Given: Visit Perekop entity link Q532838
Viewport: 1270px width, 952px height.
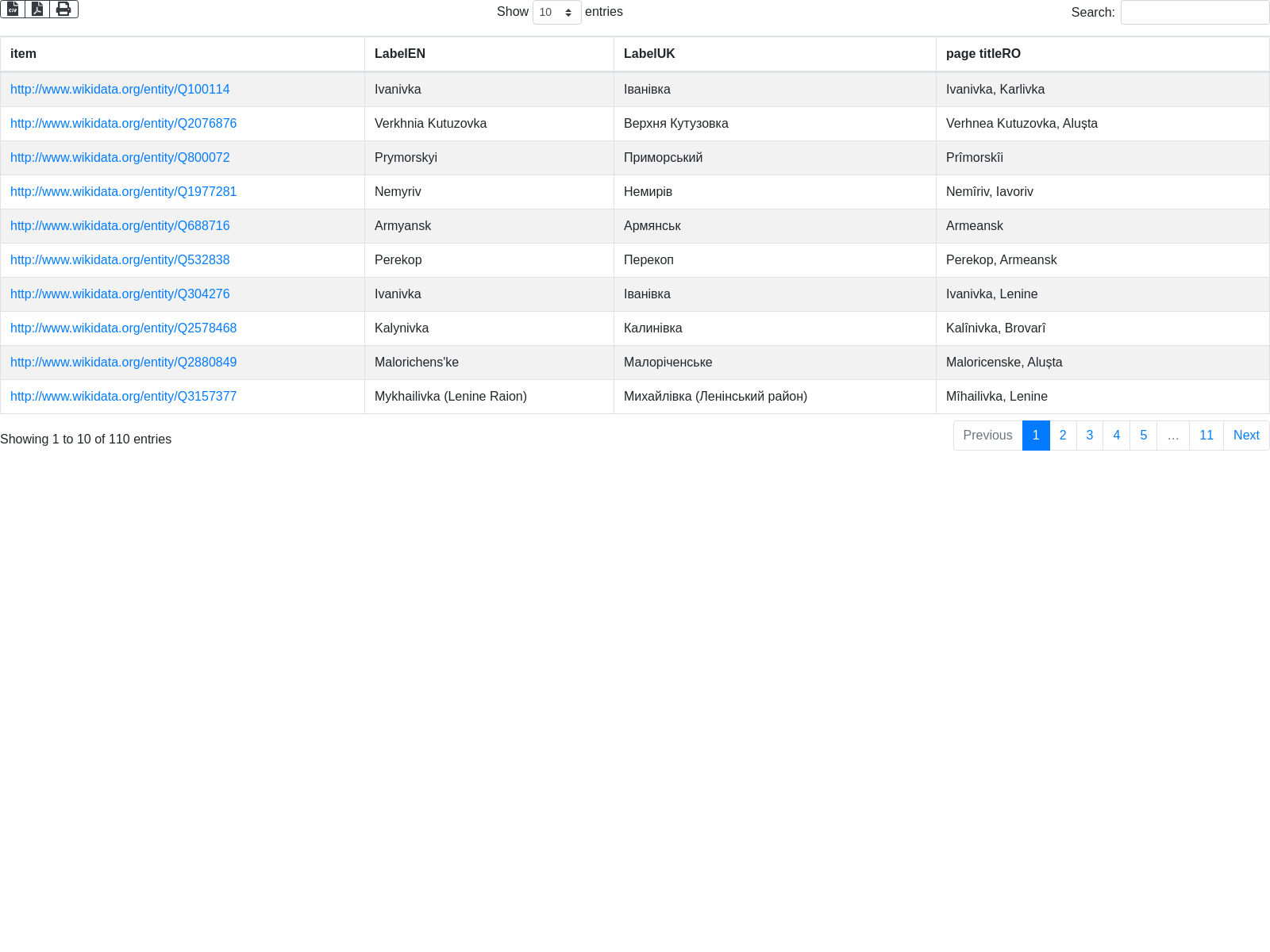Looking at the screenshot, I should (x=120, y=260).
